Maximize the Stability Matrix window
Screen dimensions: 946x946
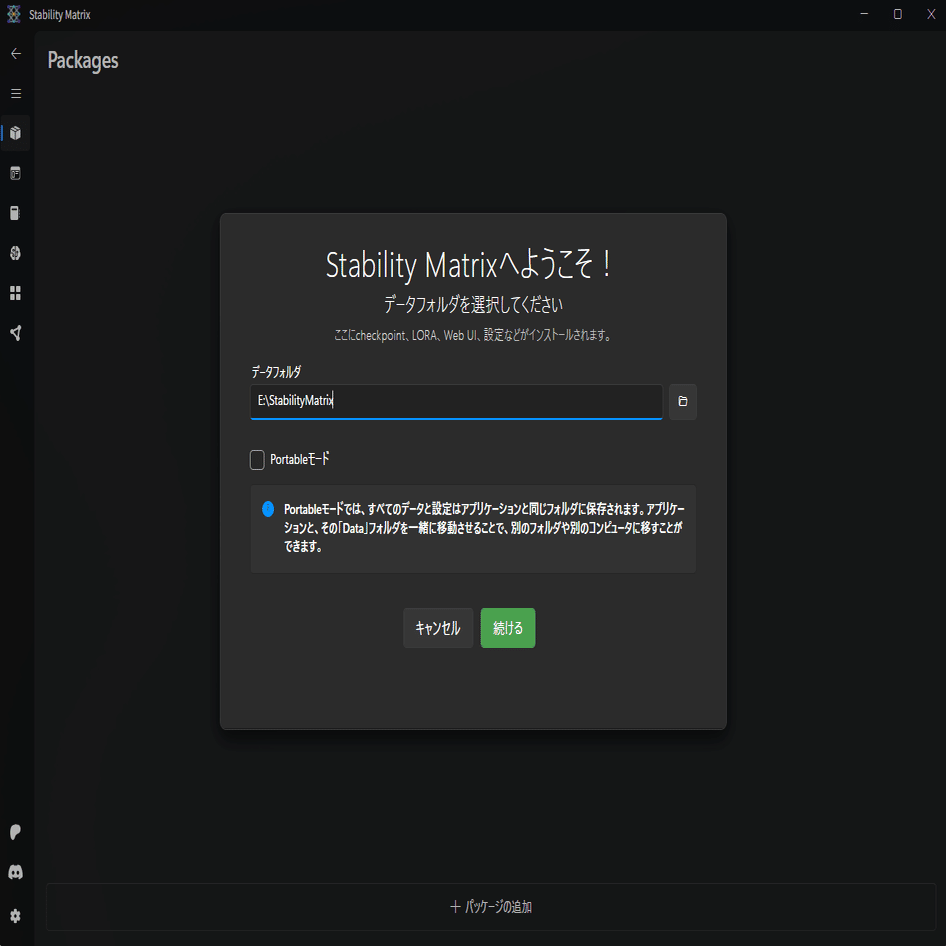898,14
